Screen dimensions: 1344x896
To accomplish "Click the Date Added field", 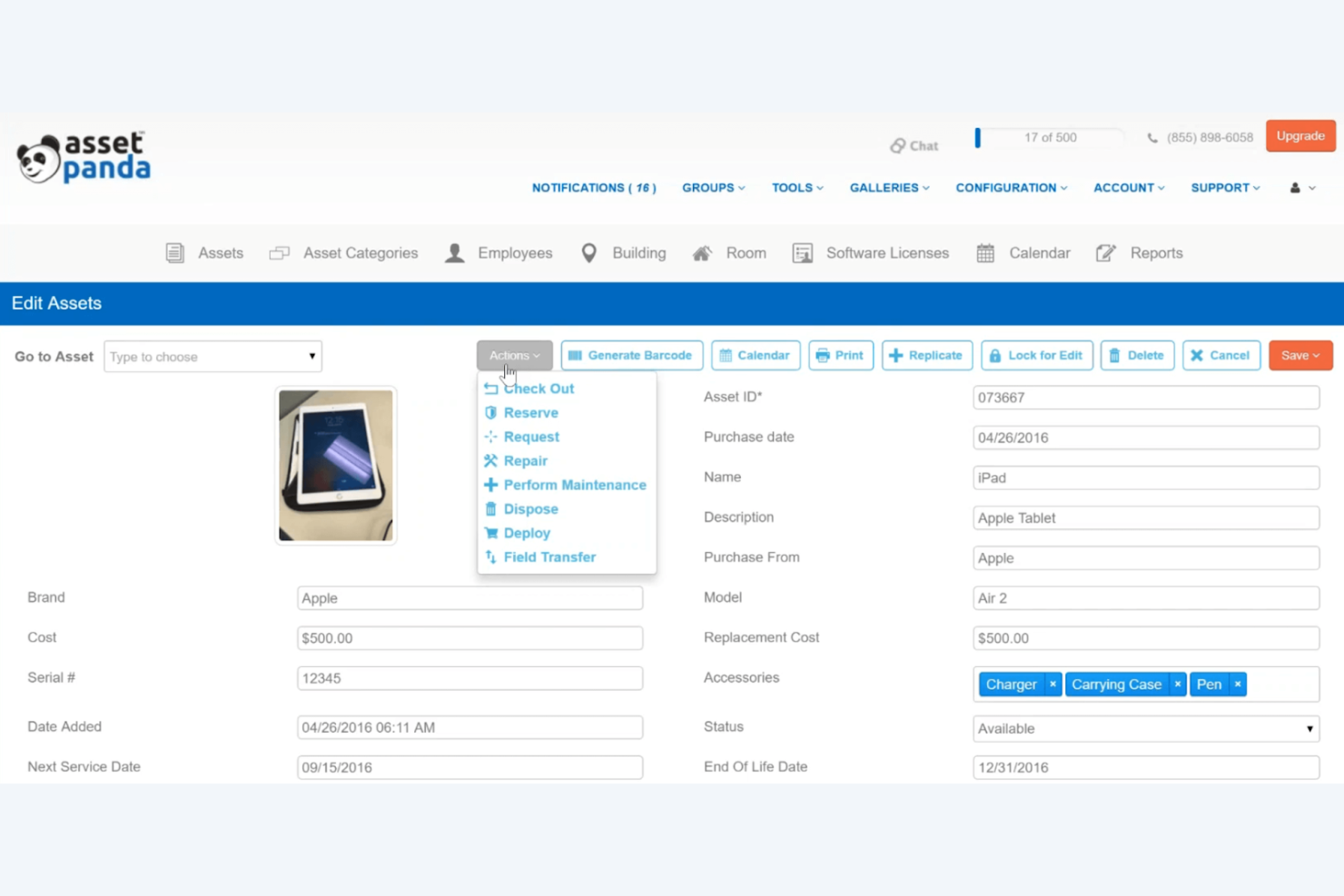I will coord(469,727).
